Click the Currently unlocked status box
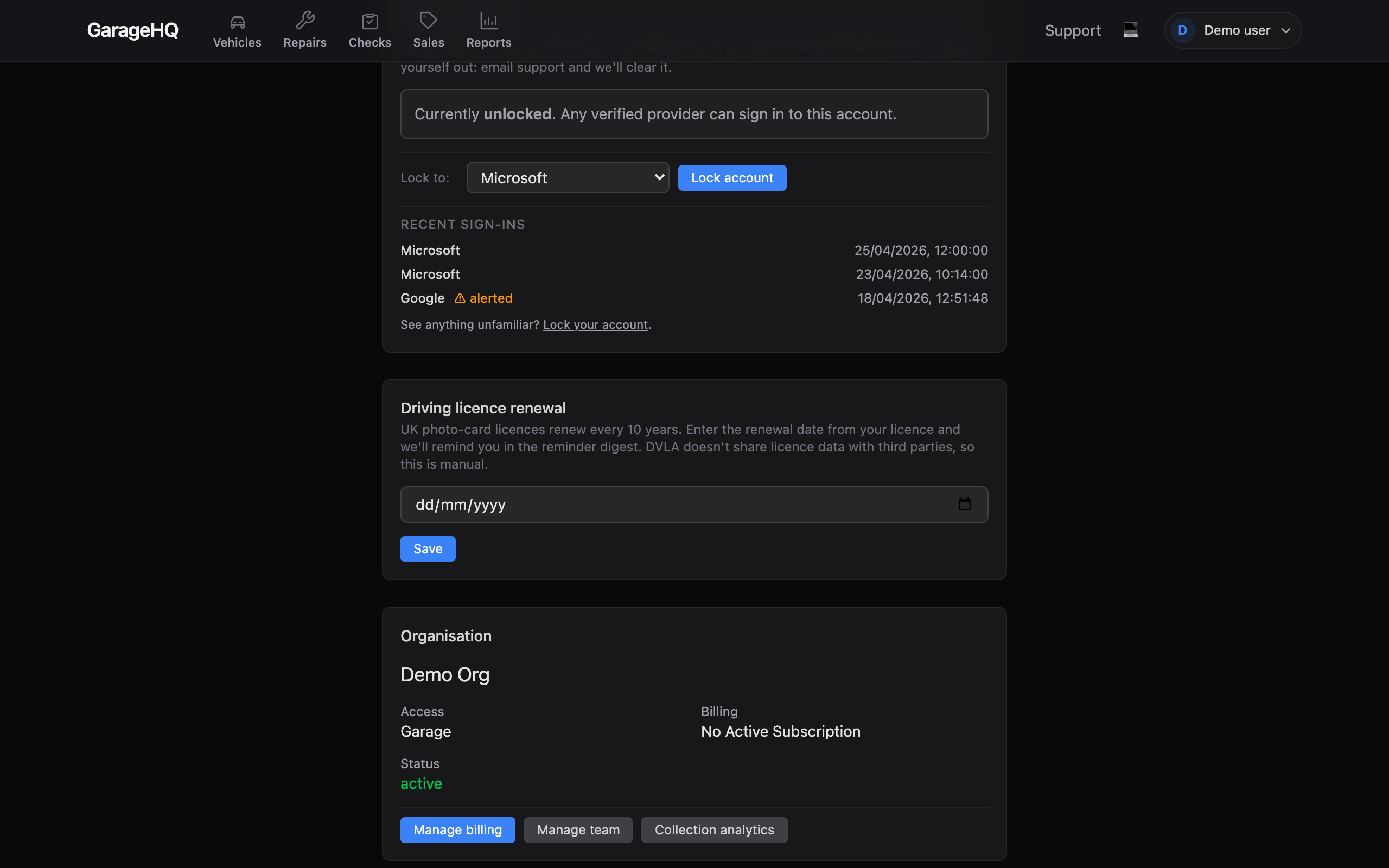Screen dimensions: 1389x868 694,114
